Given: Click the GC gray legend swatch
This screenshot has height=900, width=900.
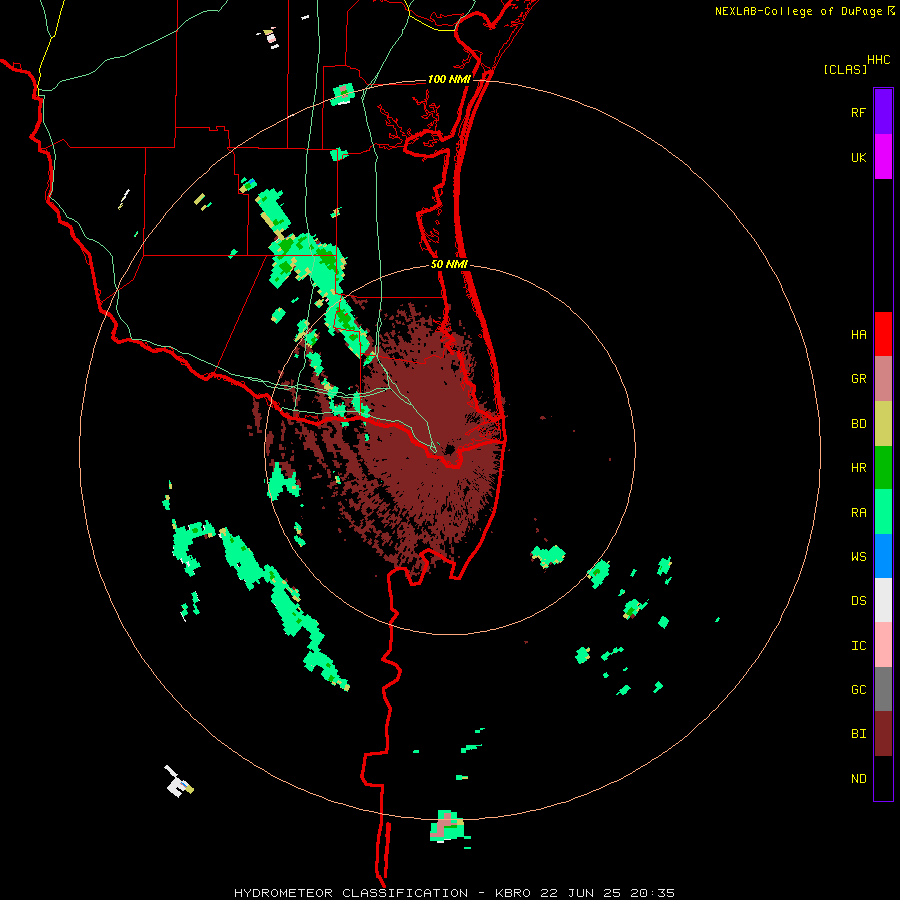Looking at the screenshot, I should pos(883,689).
